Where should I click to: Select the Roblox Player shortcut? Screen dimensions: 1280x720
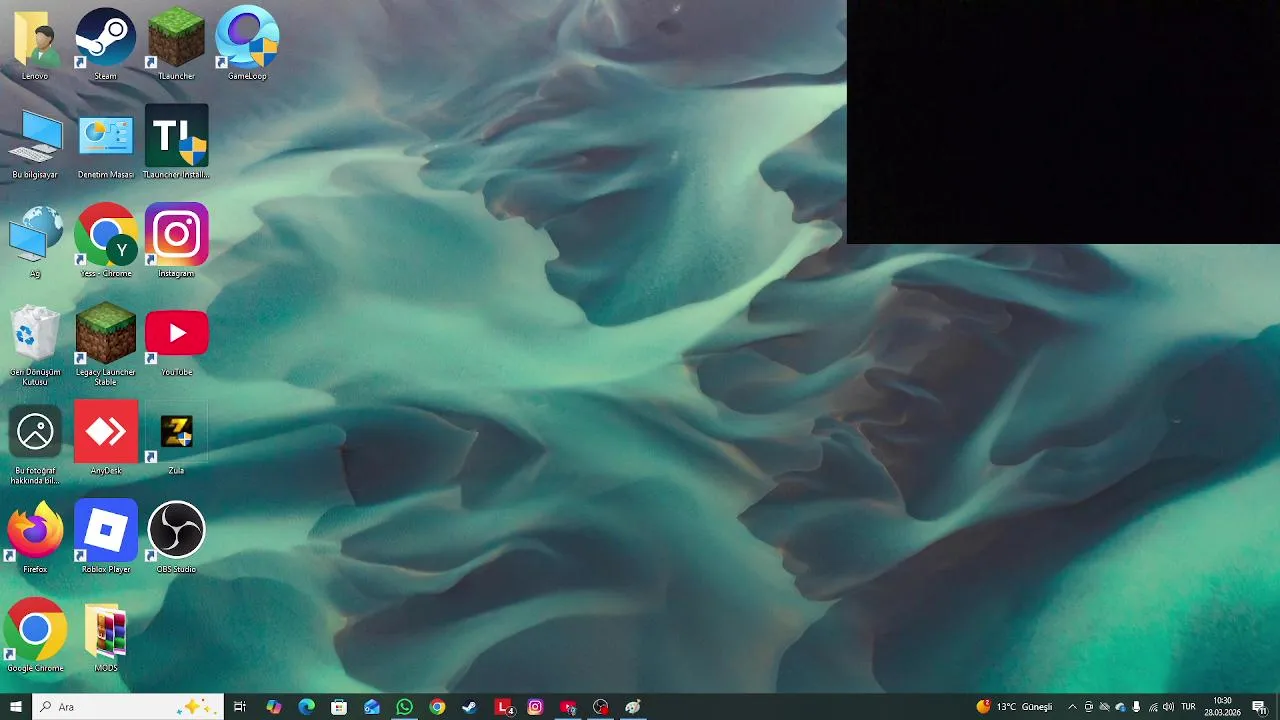pyautogui.click(x=106, y=537)
